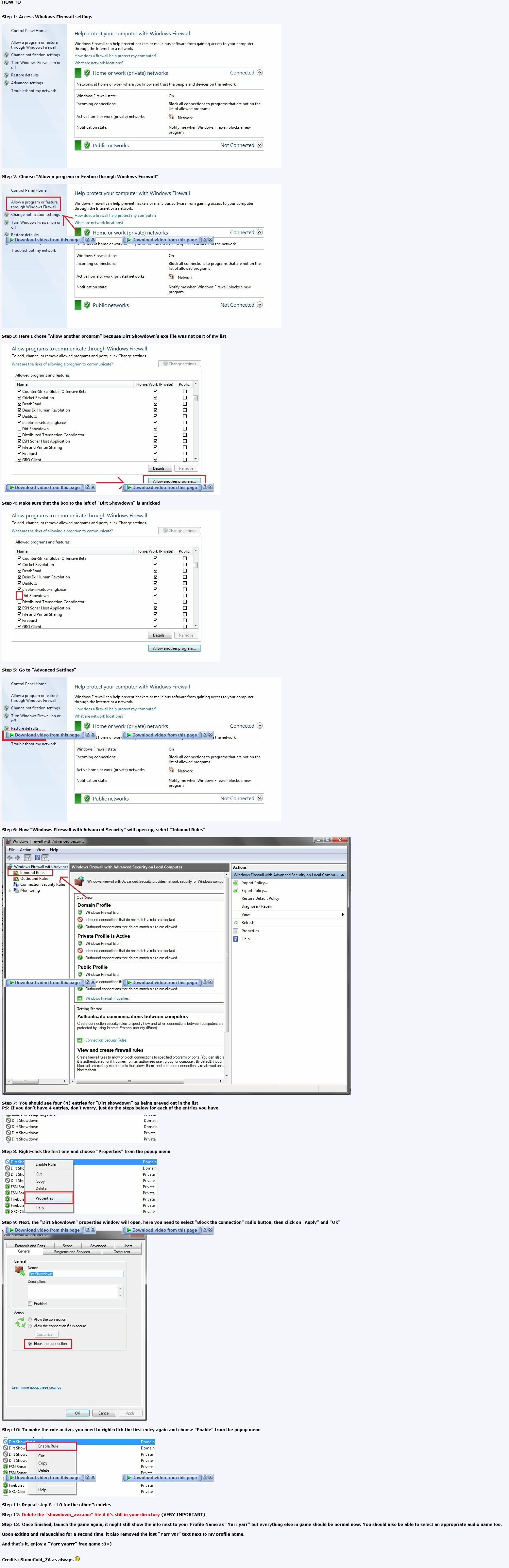The width and height of the screenshot is (509, 1568).
Task: Click the Properties icon in the Actions pane
Action: (236, 931)
